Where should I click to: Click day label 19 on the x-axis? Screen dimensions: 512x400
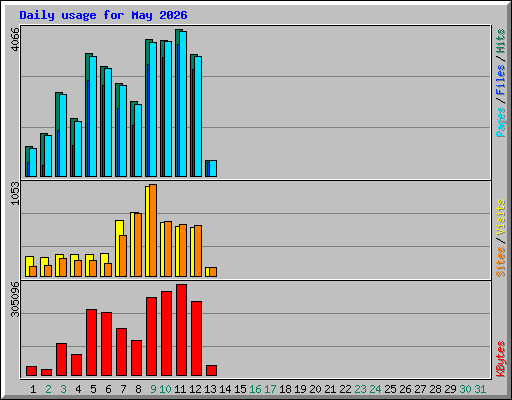pyautogui.click(x=300, y=389)
